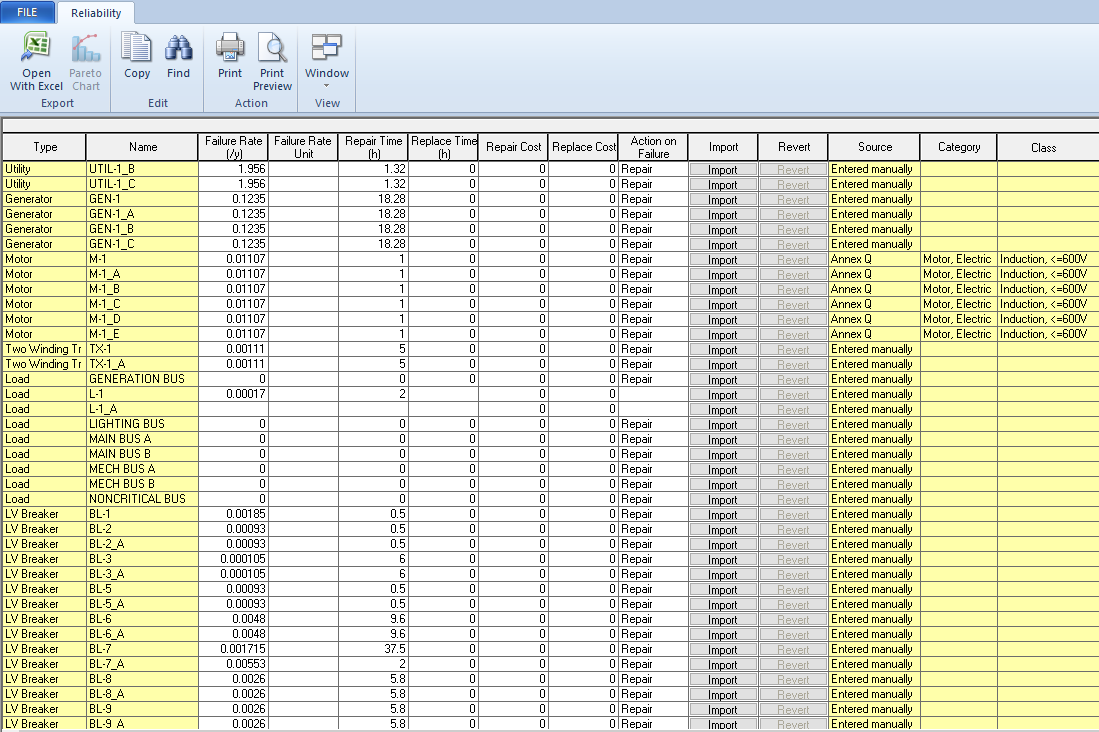This screenshot has width=1099, height=732.
Task: Click Import button for UTIL-1_B row
Action: [722, 169]
